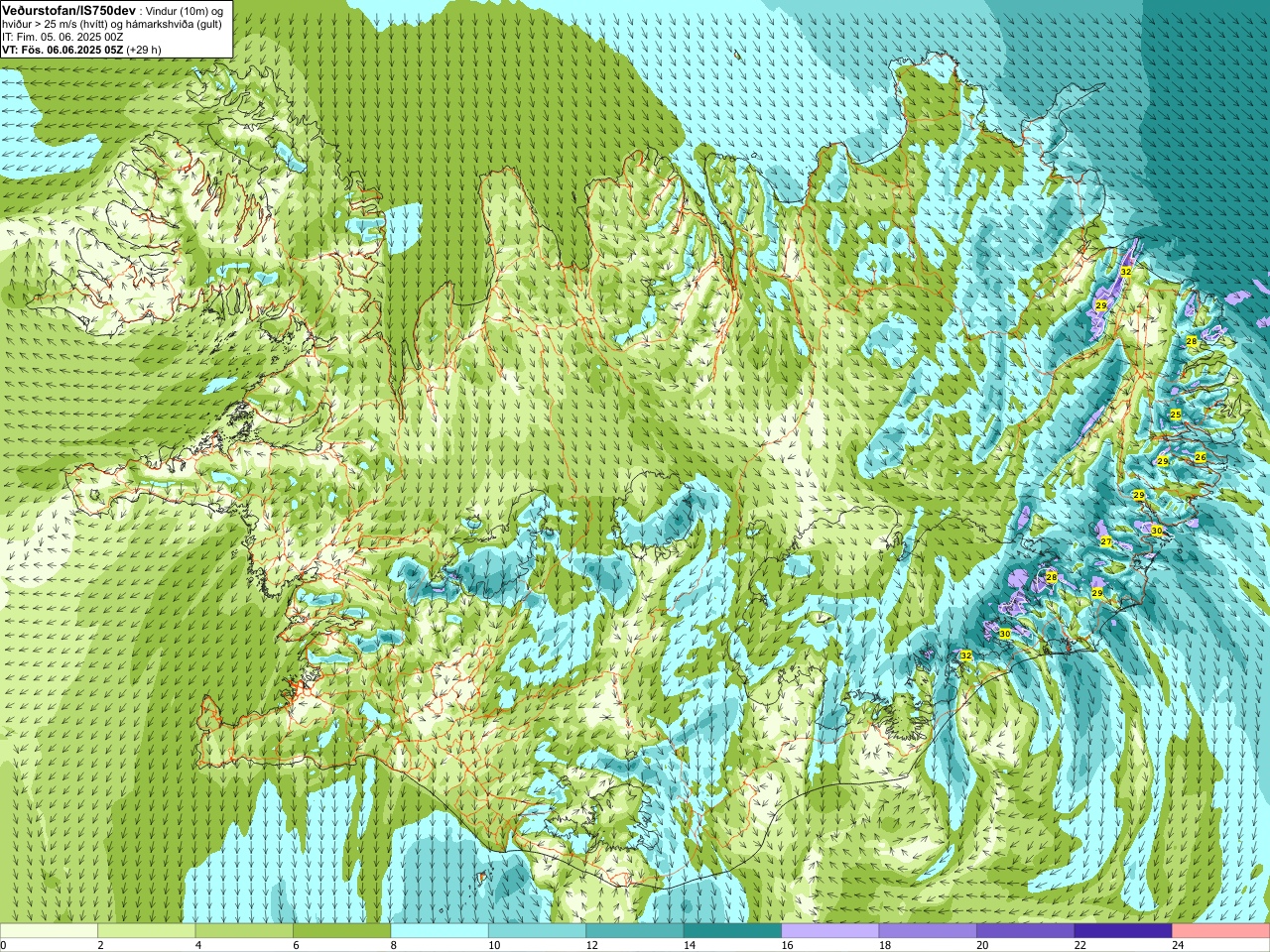
Task: Click the '(+29 h)' forecast offset text
Action: pyautogui.click(x=144, y=50)
